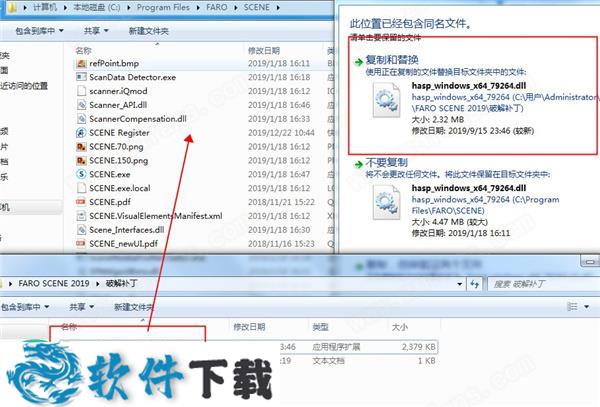Screen dimensions: 600x407
Task: Click 大小: 2.32 MB text in dialog
Action: [437, 120]
